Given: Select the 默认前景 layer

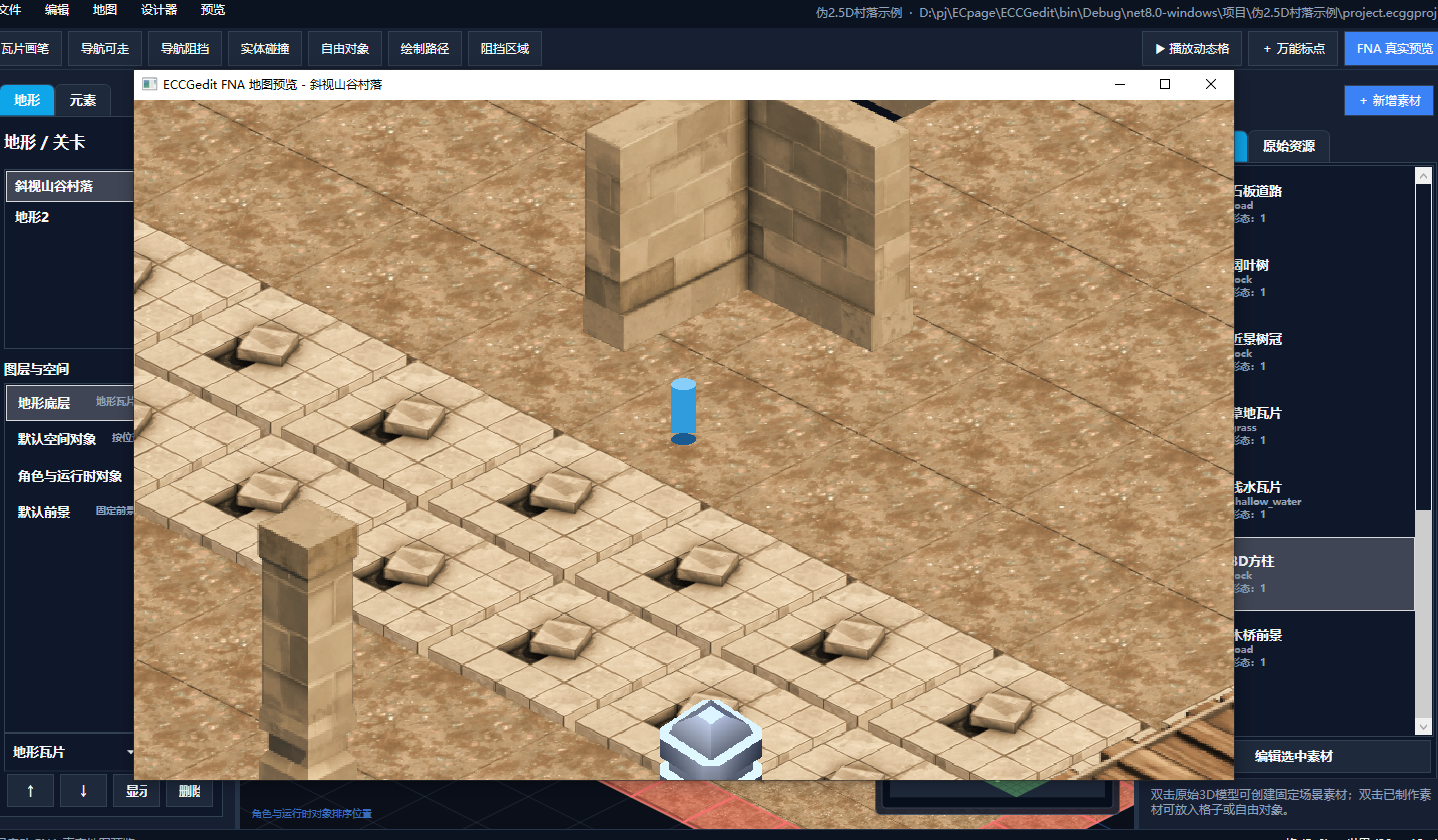Looking at the screenshot, I should [x=70, y=512].
